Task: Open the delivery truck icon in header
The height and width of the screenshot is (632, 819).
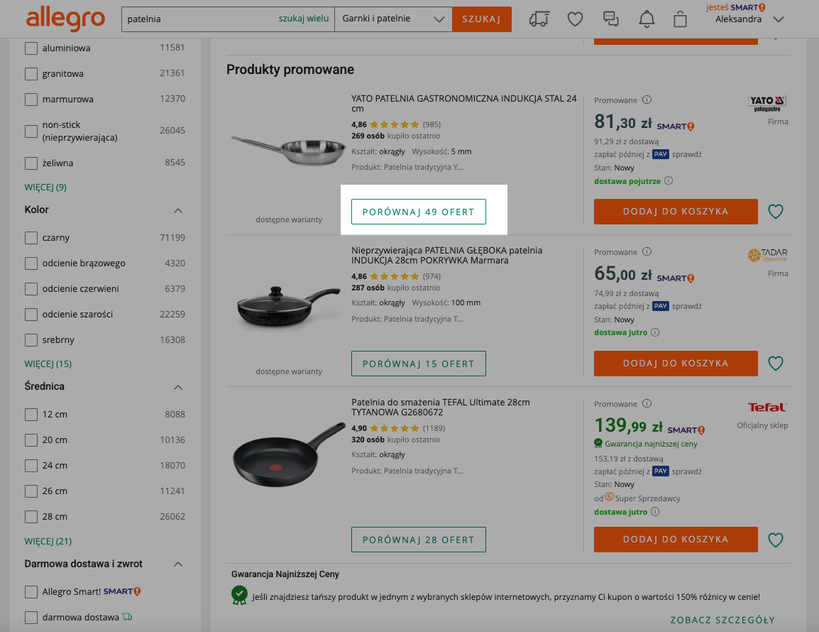Action: [539, 19]
